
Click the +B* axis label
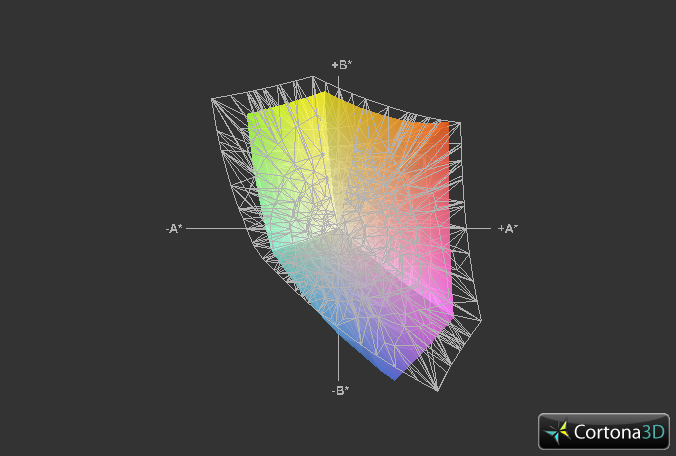click(x=341, y=65)
